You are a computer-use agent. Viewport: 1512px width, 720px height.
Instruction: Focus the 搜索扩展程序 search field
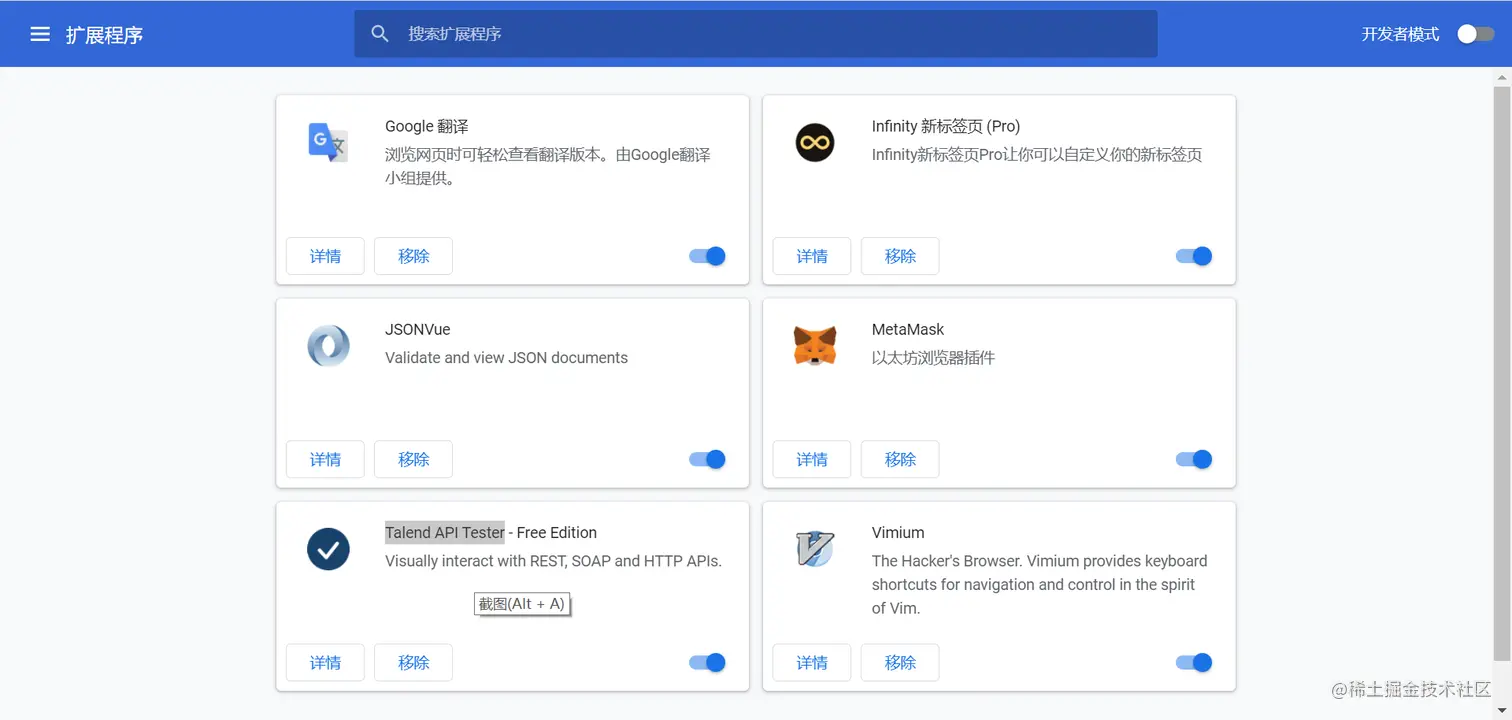point(756,34)
